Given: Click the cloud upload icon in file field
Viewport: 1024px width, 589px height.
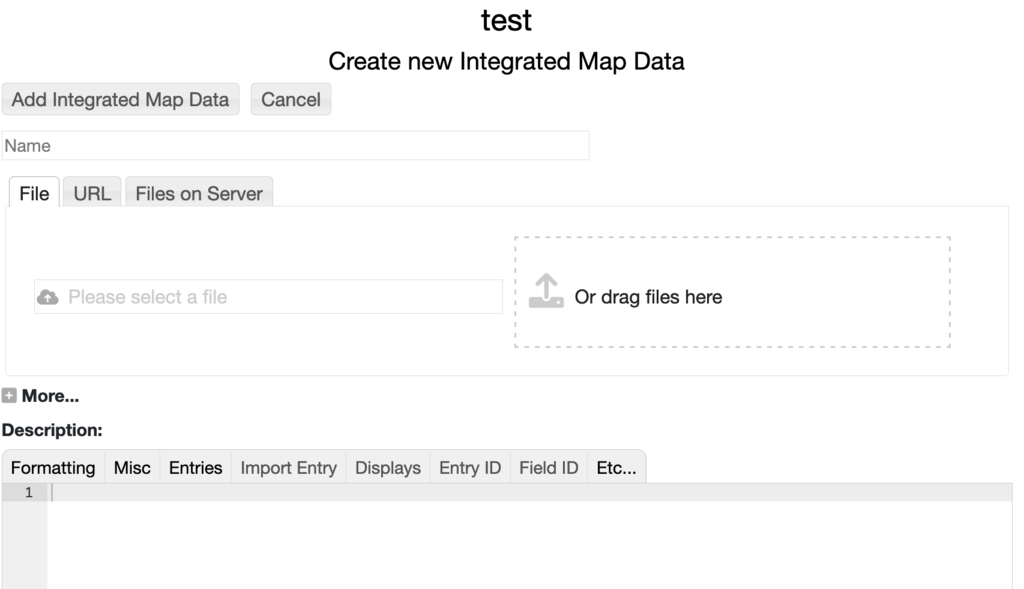Looking at the screenshot, I should coord(47,297).
